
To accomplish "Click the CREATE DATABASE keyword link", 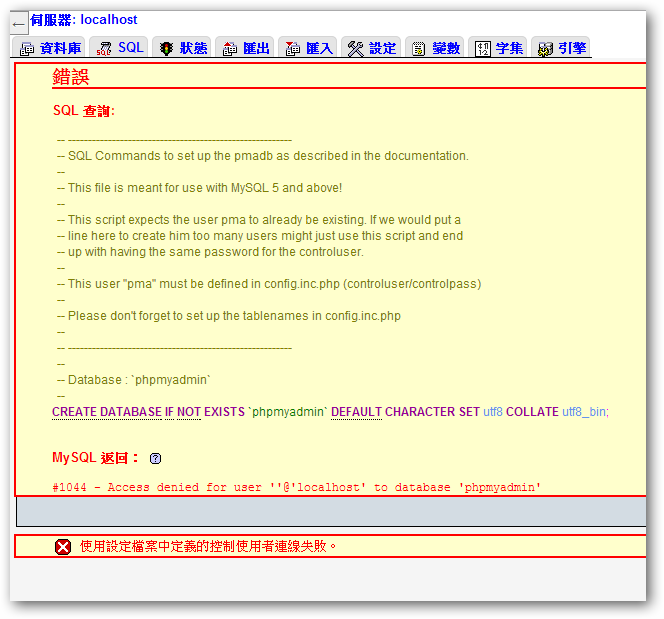I will pos(107,412).
